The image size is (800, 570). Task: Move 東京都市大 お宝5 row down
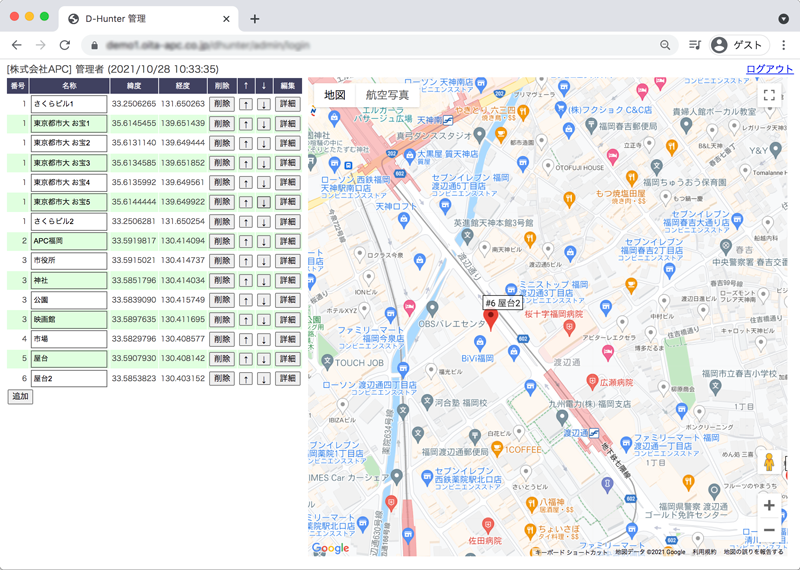(x=264, y=202)
